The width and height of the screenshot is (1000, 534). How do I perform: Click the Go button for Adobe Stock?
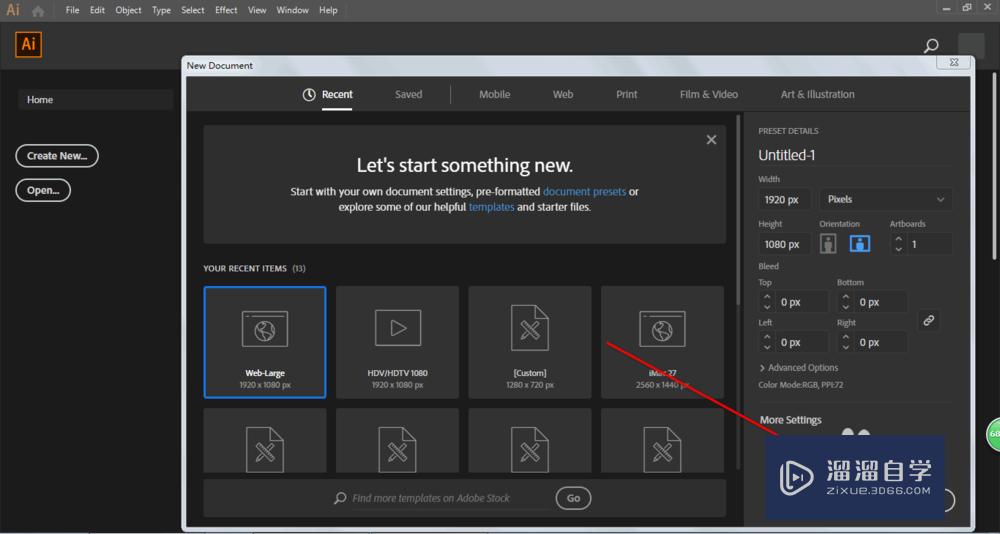coord(573,498)
